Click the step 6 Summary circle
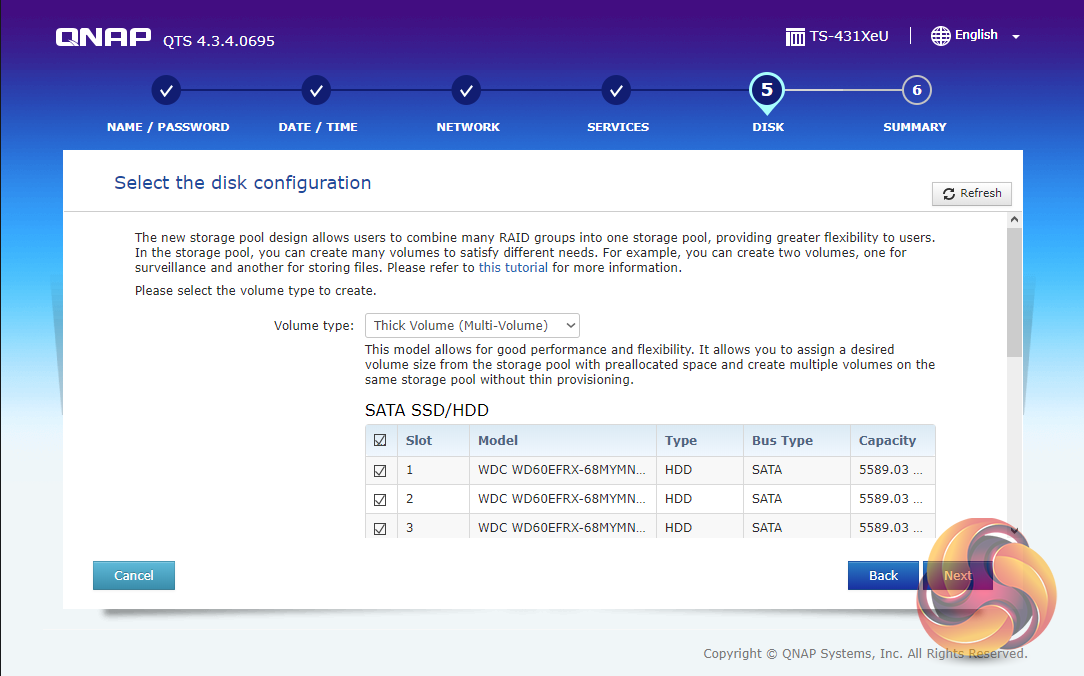This screenshot has height=676, width=1084. [915, 91]
